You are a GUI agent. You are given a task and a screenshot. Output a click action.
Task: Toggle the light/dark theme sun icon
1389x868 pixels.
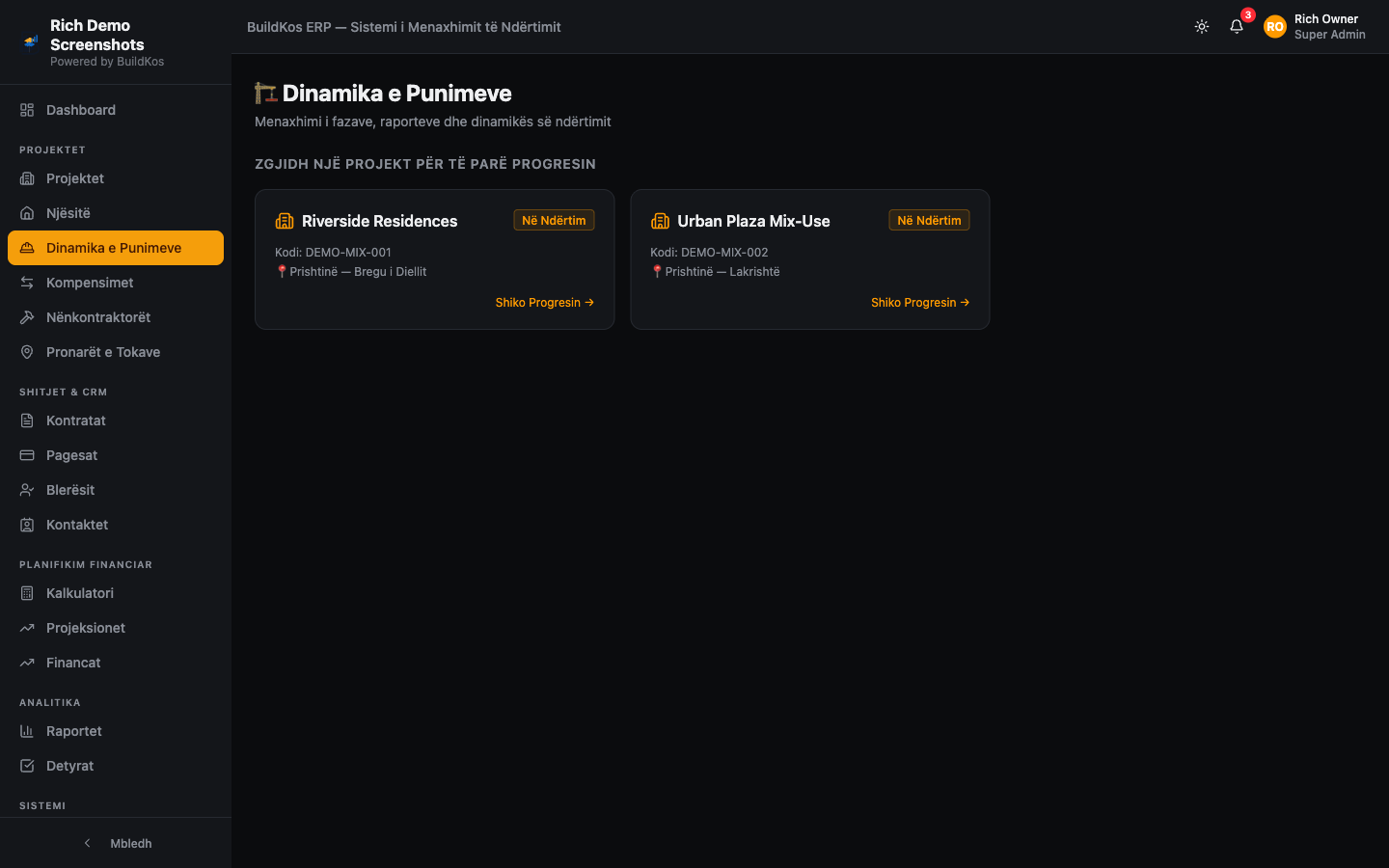1202,27
